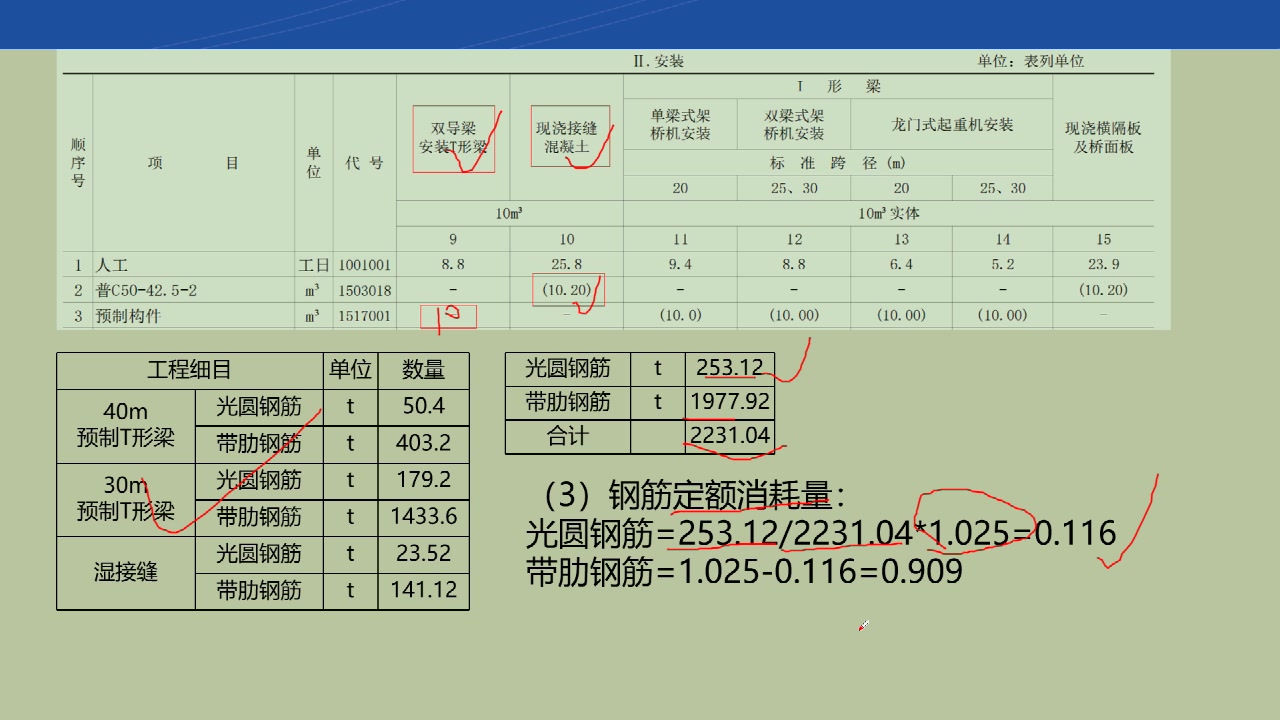
Task: Select the '标准跨径(m)' header row
Action: 838,163
